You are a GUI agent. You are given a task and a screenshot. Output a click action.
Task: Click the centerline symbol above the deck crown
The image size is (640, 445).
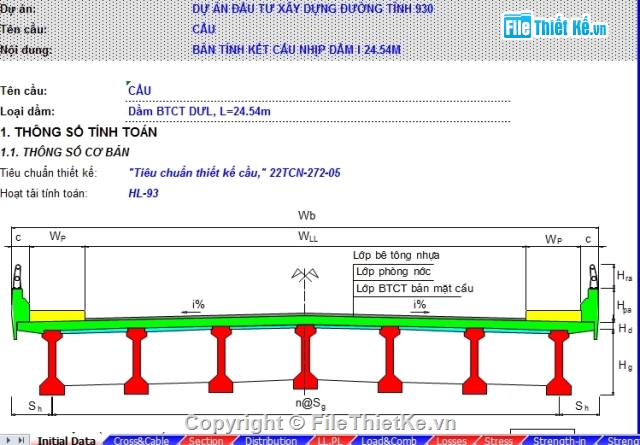click(305, 275)
